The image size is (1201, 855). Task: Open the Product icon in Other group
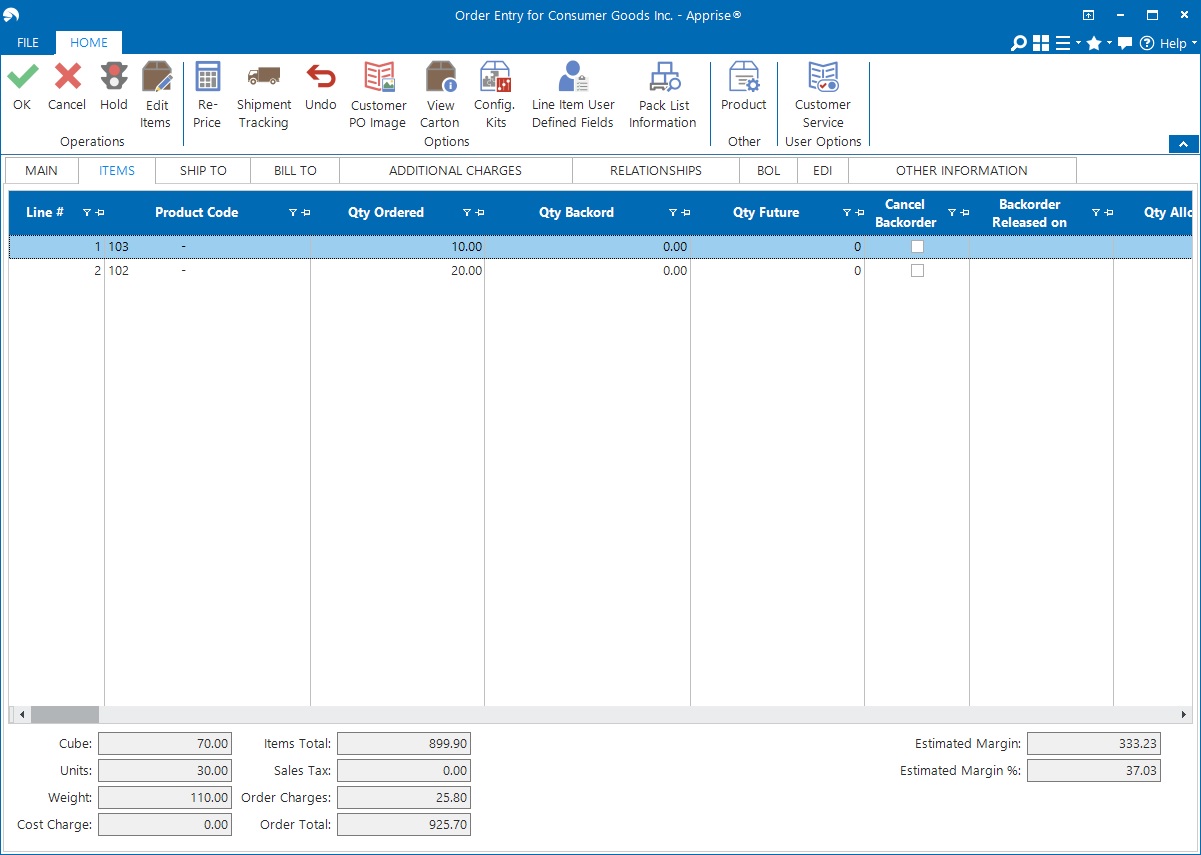(744, 77)
